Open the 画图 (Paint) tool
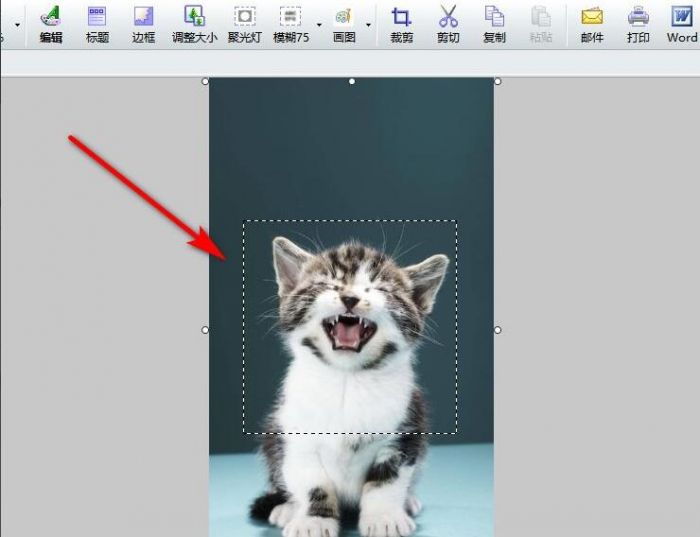700x537 pixels. [344, 23]
